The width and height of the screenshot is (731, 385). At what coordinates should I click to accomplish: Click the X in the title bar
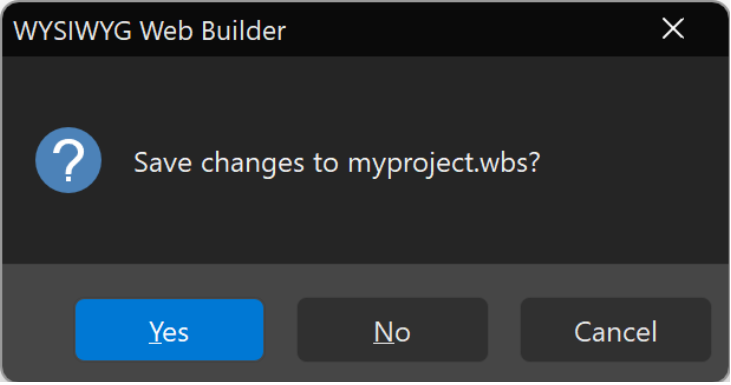point(673,29)
